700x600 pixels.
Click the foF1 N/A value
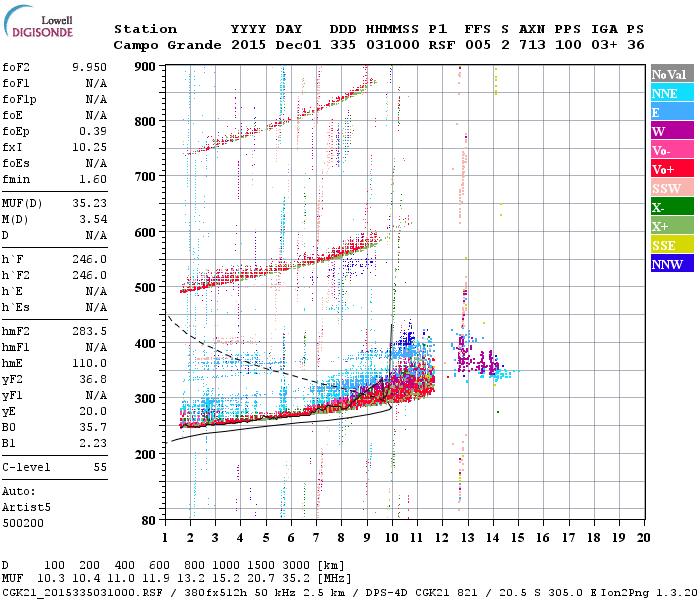pyautogui.click(x=96, y=83)
